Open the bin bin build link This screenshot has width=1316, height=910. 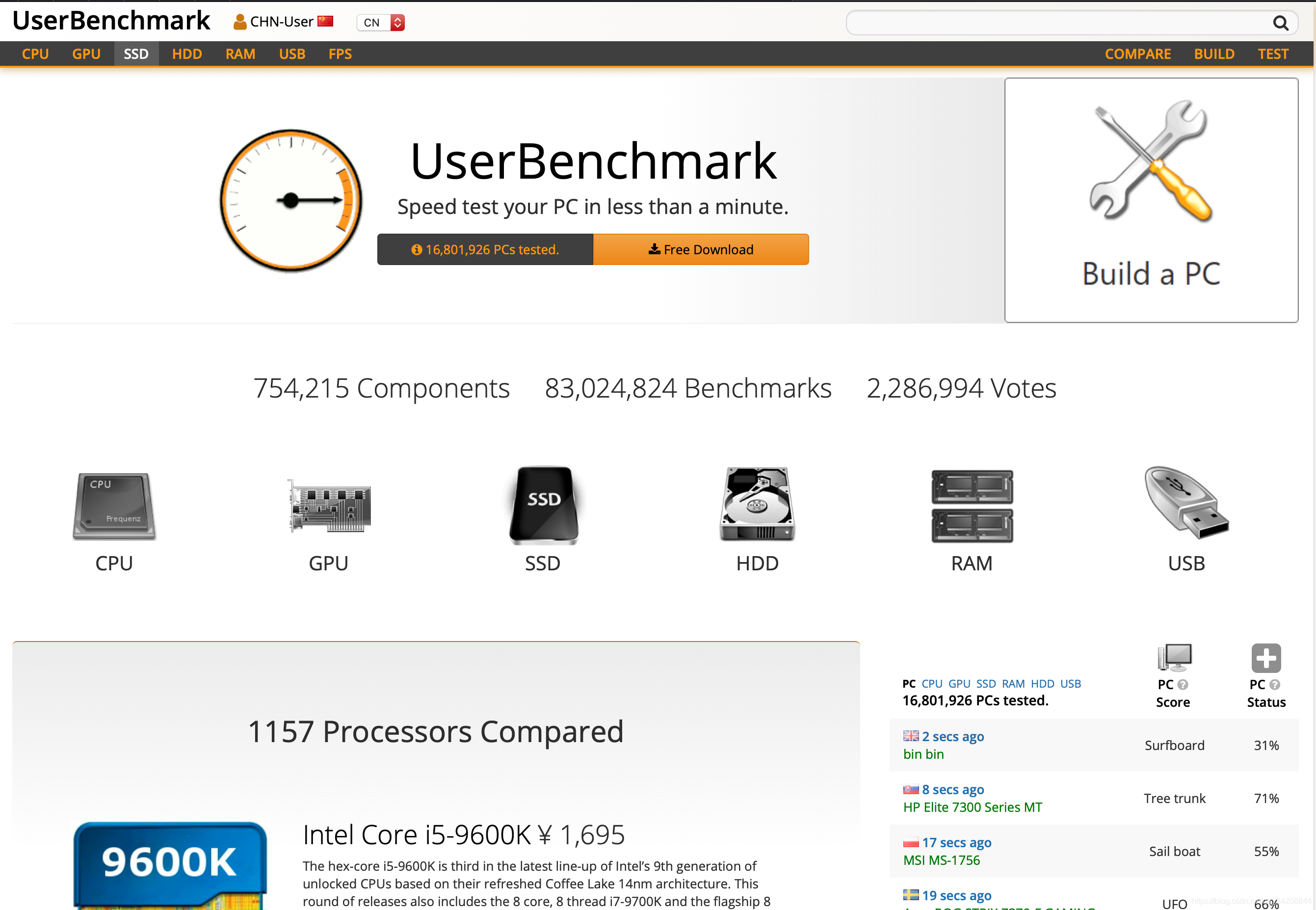(x=923, y=754)
